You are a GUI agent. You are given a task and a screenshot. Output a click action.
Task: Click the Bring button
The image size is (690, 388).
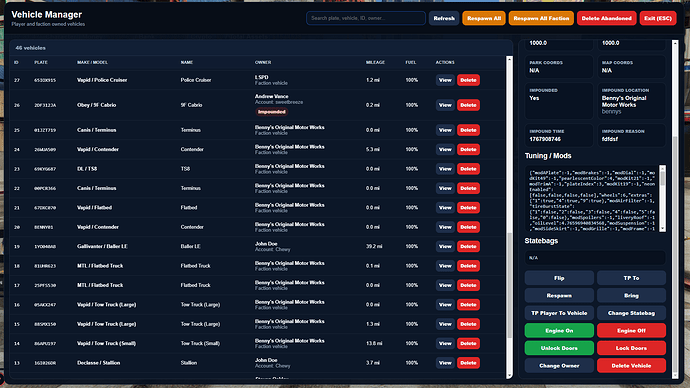click(x=631, y=296)
